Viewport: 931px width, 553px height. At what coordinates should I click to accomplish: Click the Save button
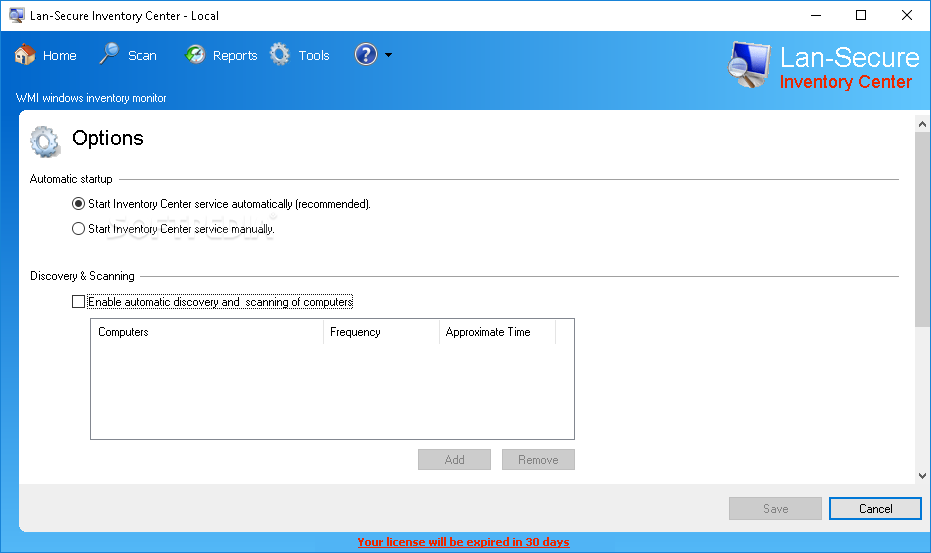[x=775, y=508]
